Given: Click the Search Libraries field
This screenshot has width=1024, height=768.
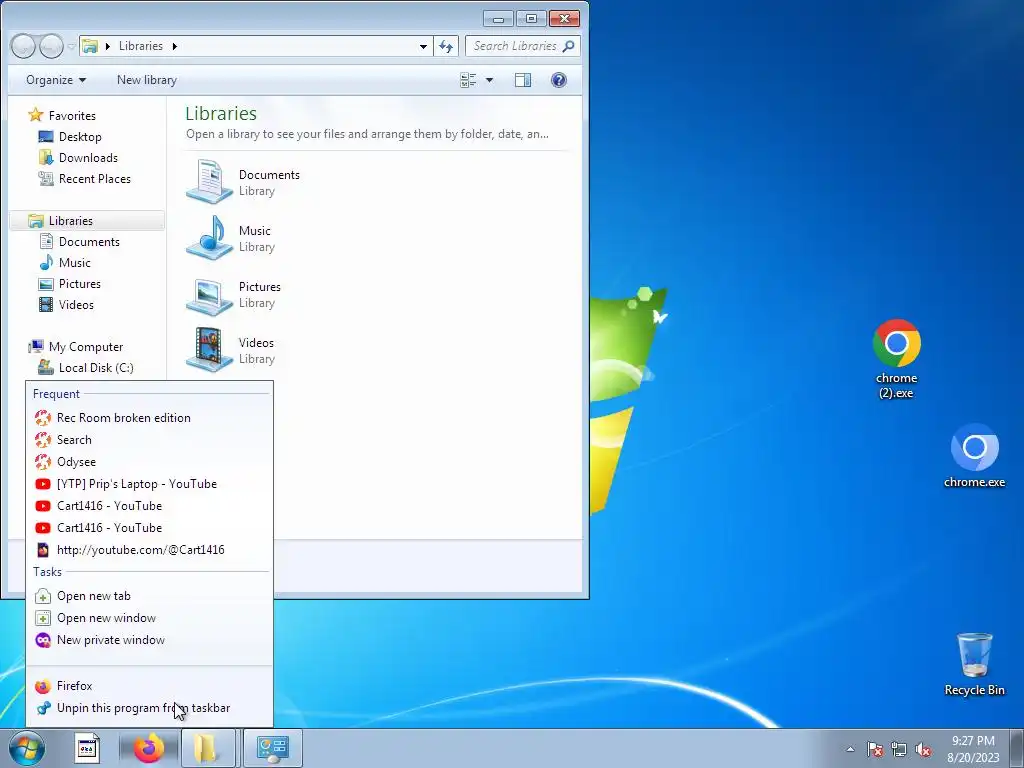Looking at the screenshot, I should [522, 46].
